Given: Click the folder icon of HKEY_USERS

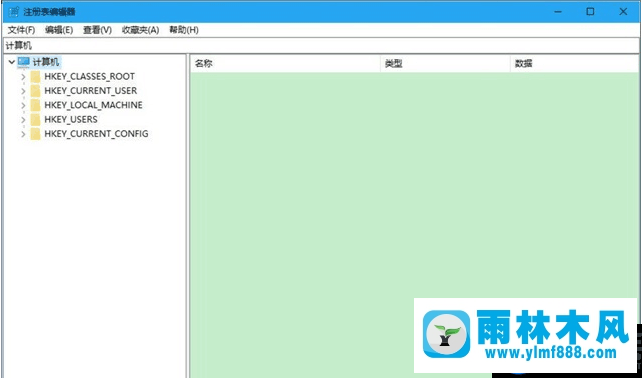Looking at the screenshot, I should [x=36, y=120].
